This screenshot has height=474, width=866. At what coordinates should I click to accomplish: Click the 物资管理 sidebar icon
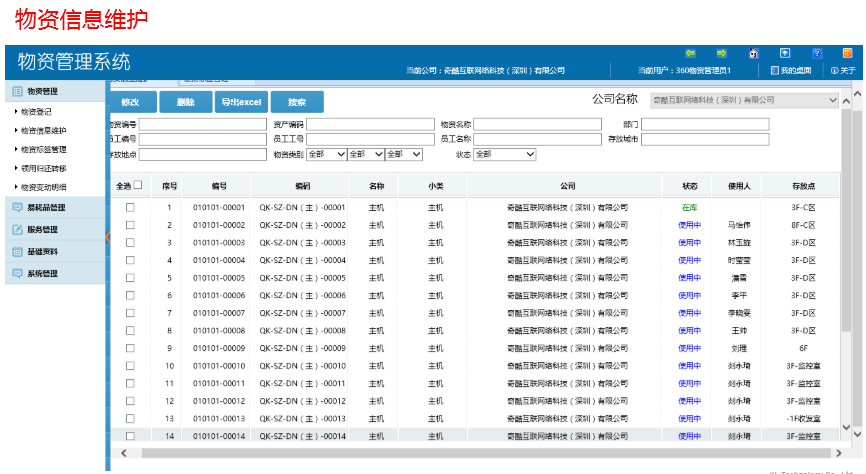pyautogui.click(x=17, y=91)
